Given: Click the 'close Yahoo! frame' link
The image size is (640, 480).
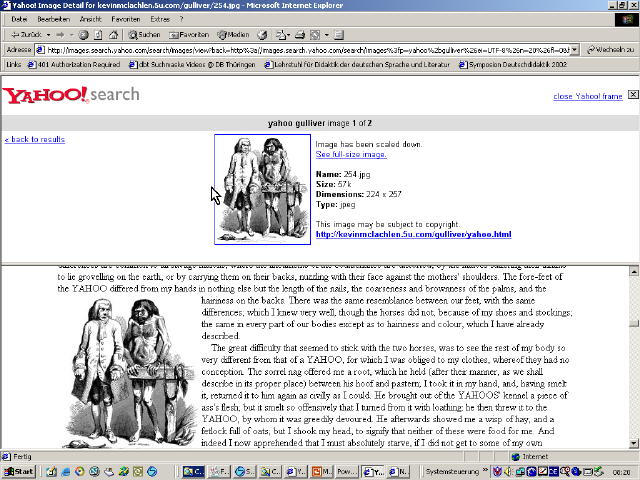Looking at the screenshot, I should click(588, 96).
